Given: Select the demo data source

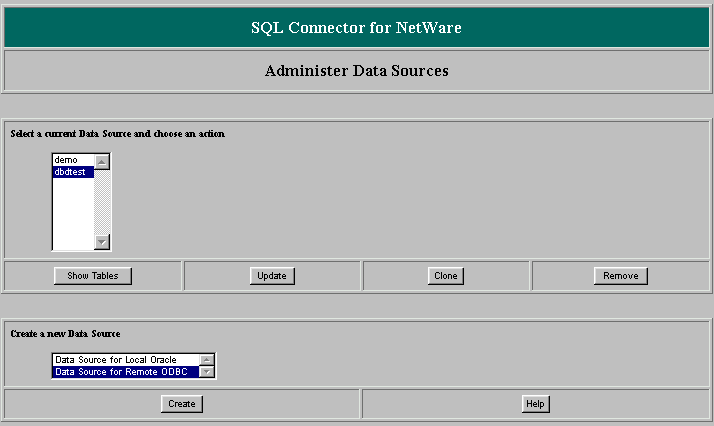Looking at the screenshot, I should coord(73,160).
